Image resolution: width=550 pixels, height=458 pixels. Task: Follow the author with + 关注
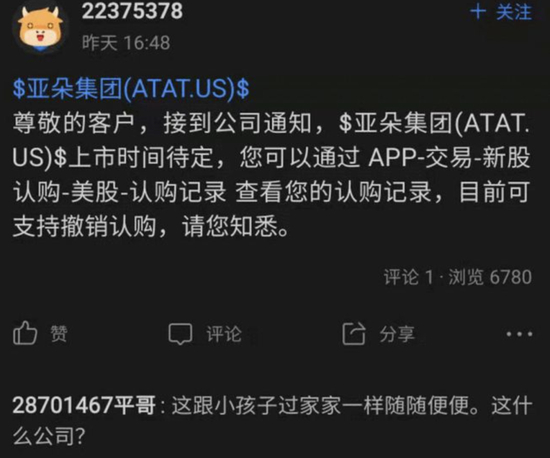point(501,12)
